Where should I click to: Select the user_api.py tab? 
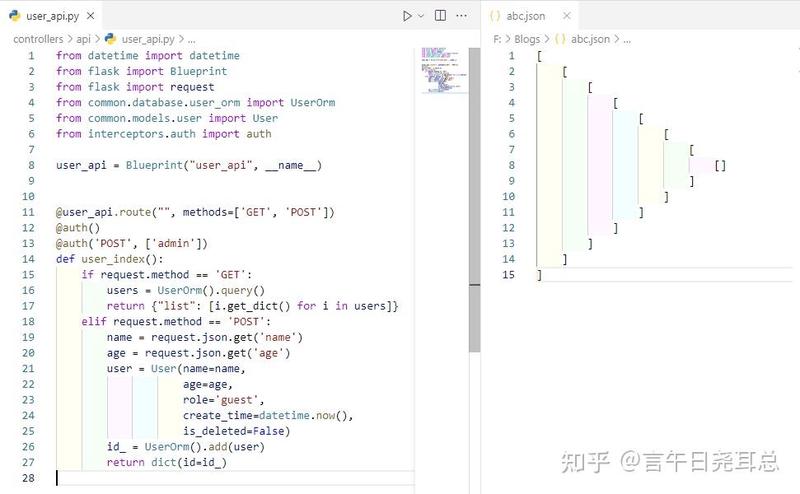[52, 16]
